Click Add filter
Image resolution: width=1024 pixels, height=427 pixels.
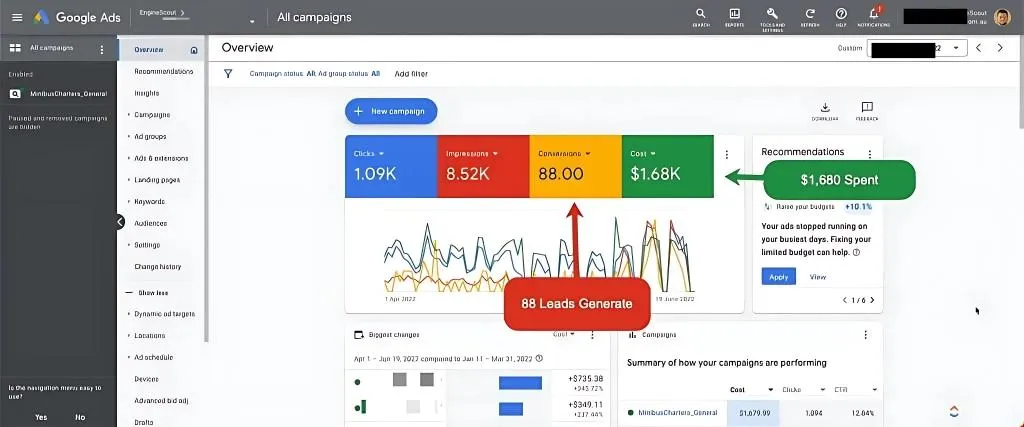tap(411, 74)
